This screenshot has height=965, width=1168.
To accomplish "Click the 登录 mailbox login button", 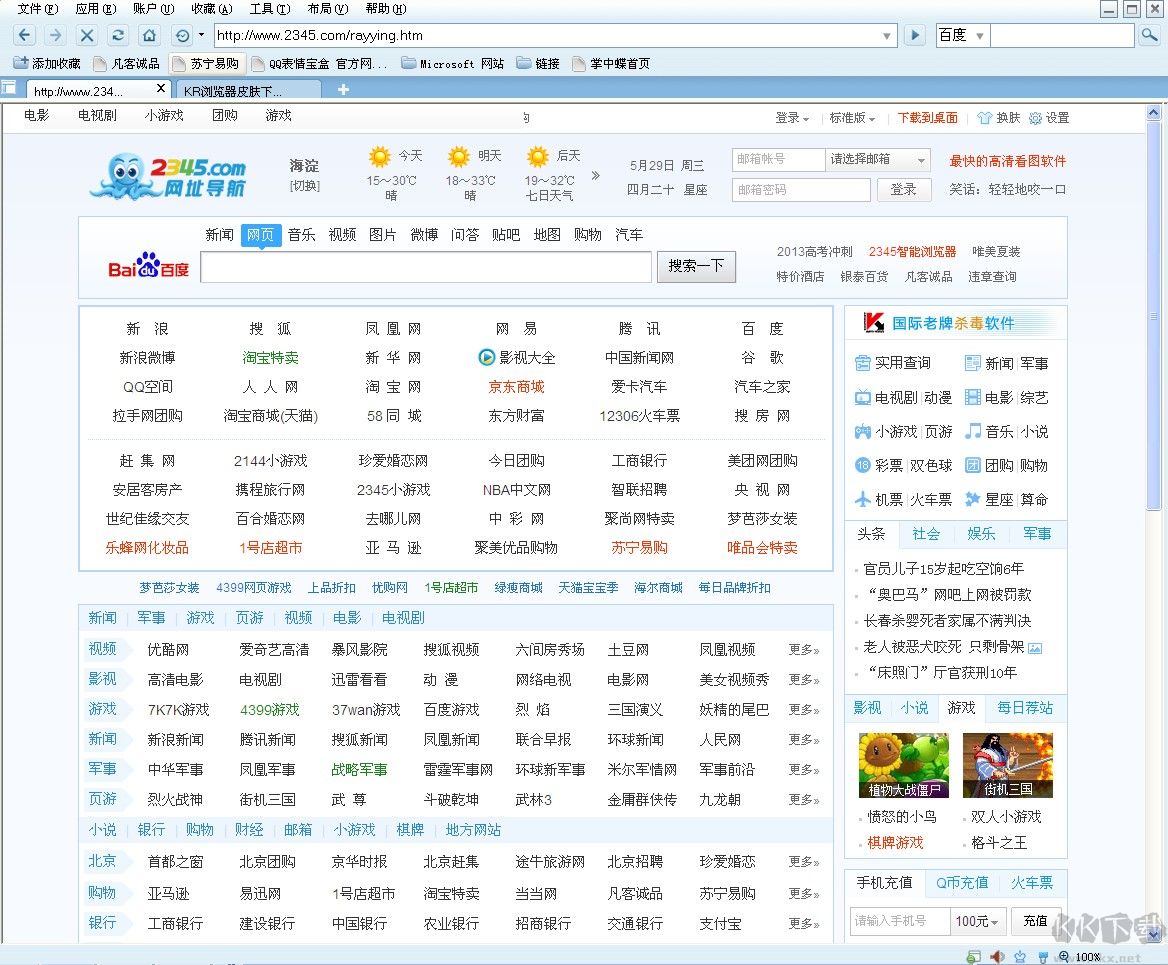I will pos(903,189).
